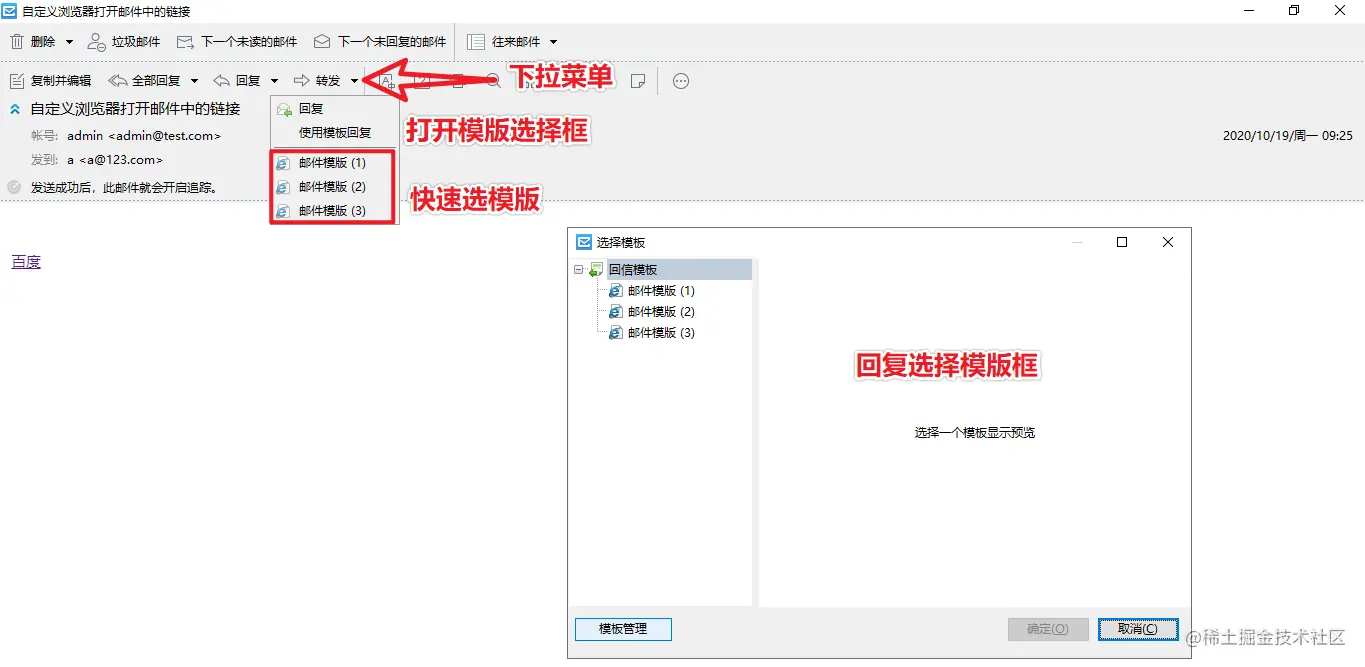The height and width of the screenshot is (667, 1365).
Task: Choose 使用模板回复 from the menu
Action: 335,132
